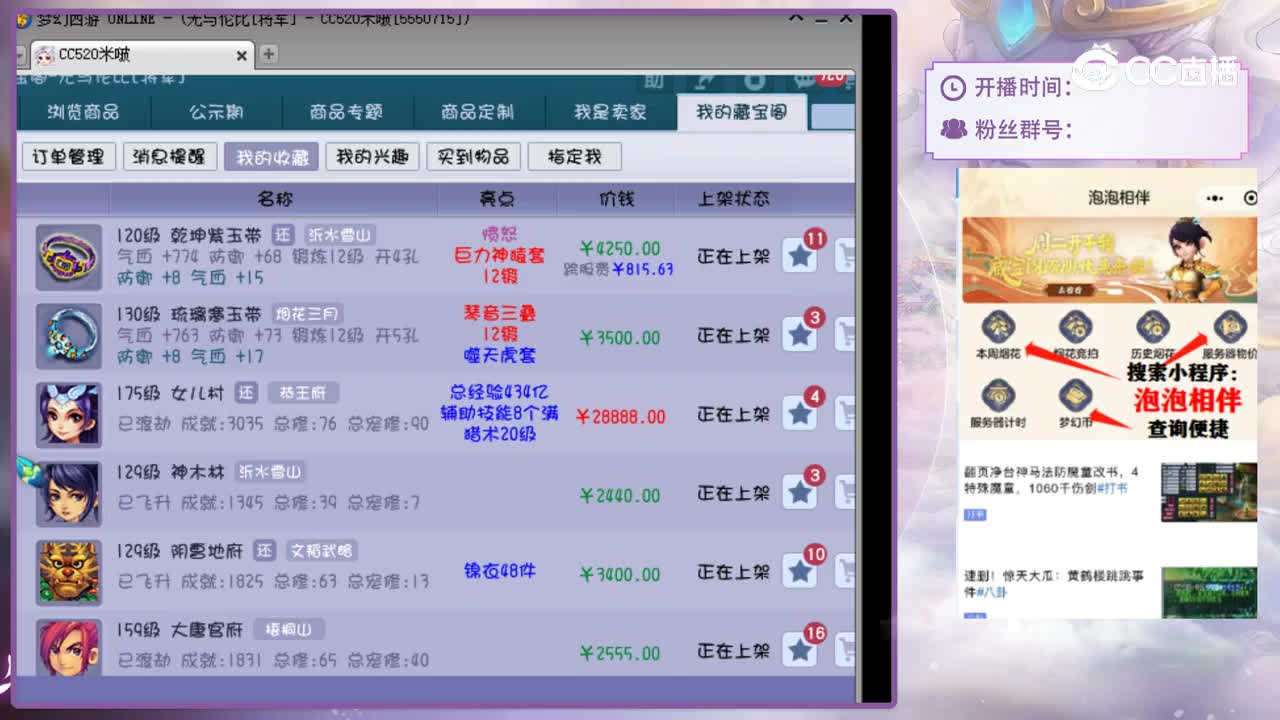1280x720 pixels.
Task: Open the 打书 article thumbnail
Action: (x=1208, y=492)
